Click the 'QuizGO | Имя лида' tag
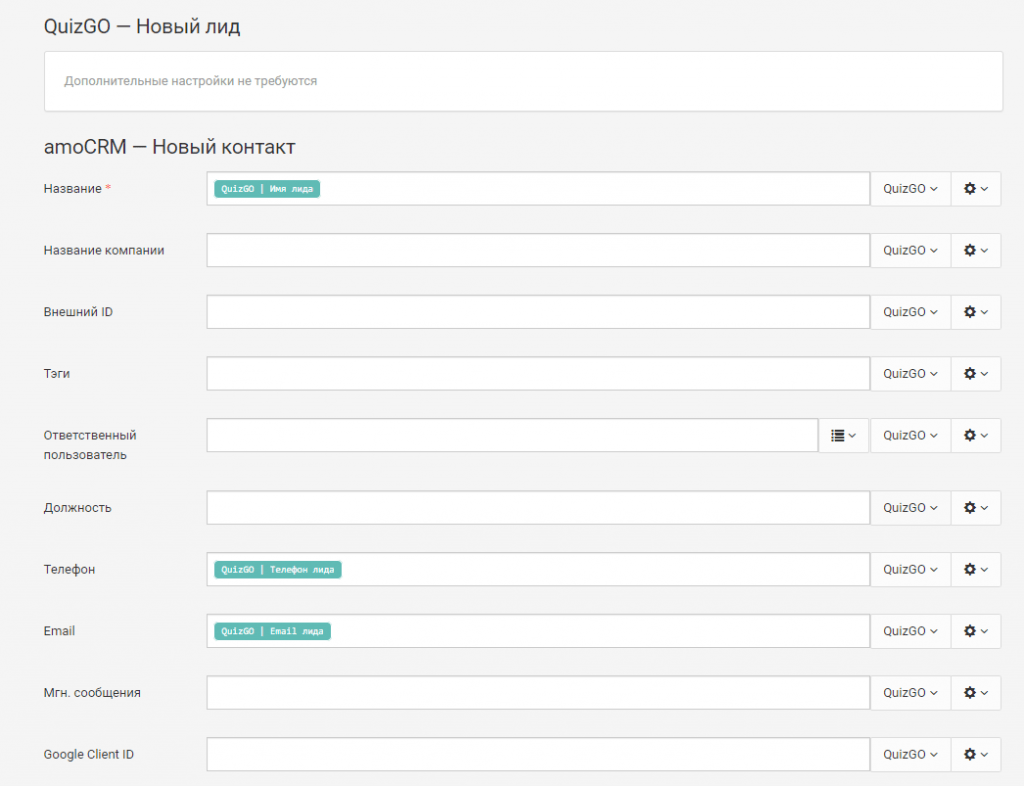 click(x=267, y=189)
